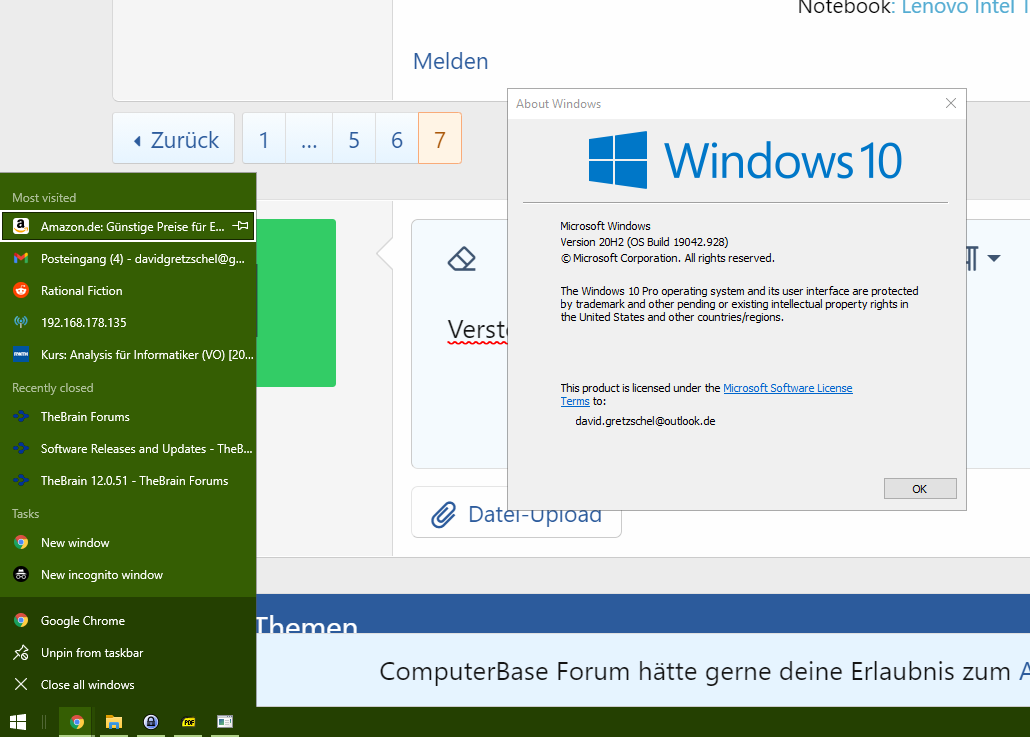Open the rightmost taskbar window icon
The width and height of the screenshot is (1030, 737).
point(225,722)
